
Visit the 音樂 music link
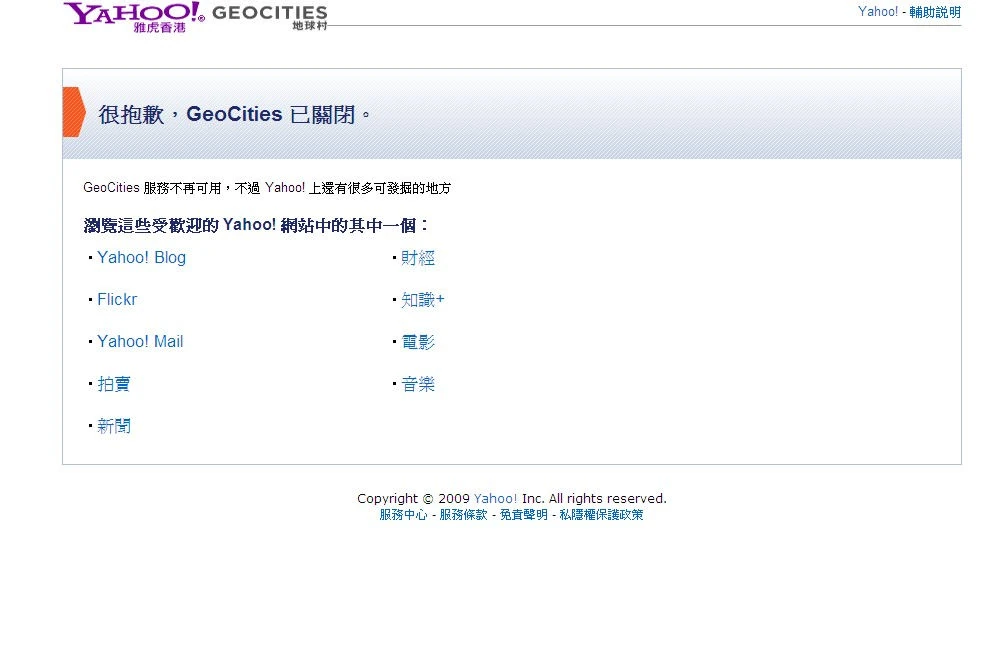click(x=417, y=384)
